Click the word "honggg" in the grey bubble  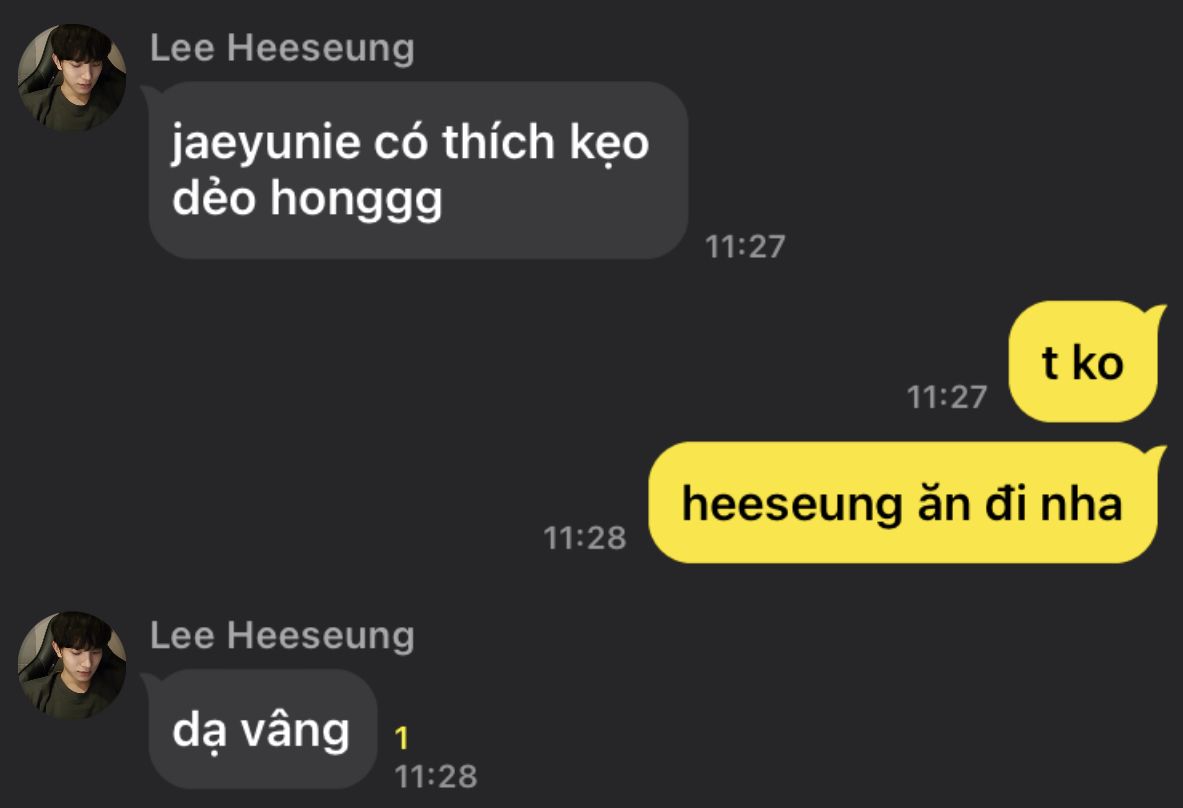pyautogui.click(x=356, y=199)
